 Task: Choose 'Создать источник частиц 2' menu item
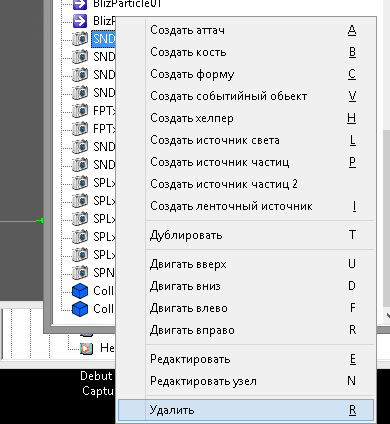tap(246, 184)
